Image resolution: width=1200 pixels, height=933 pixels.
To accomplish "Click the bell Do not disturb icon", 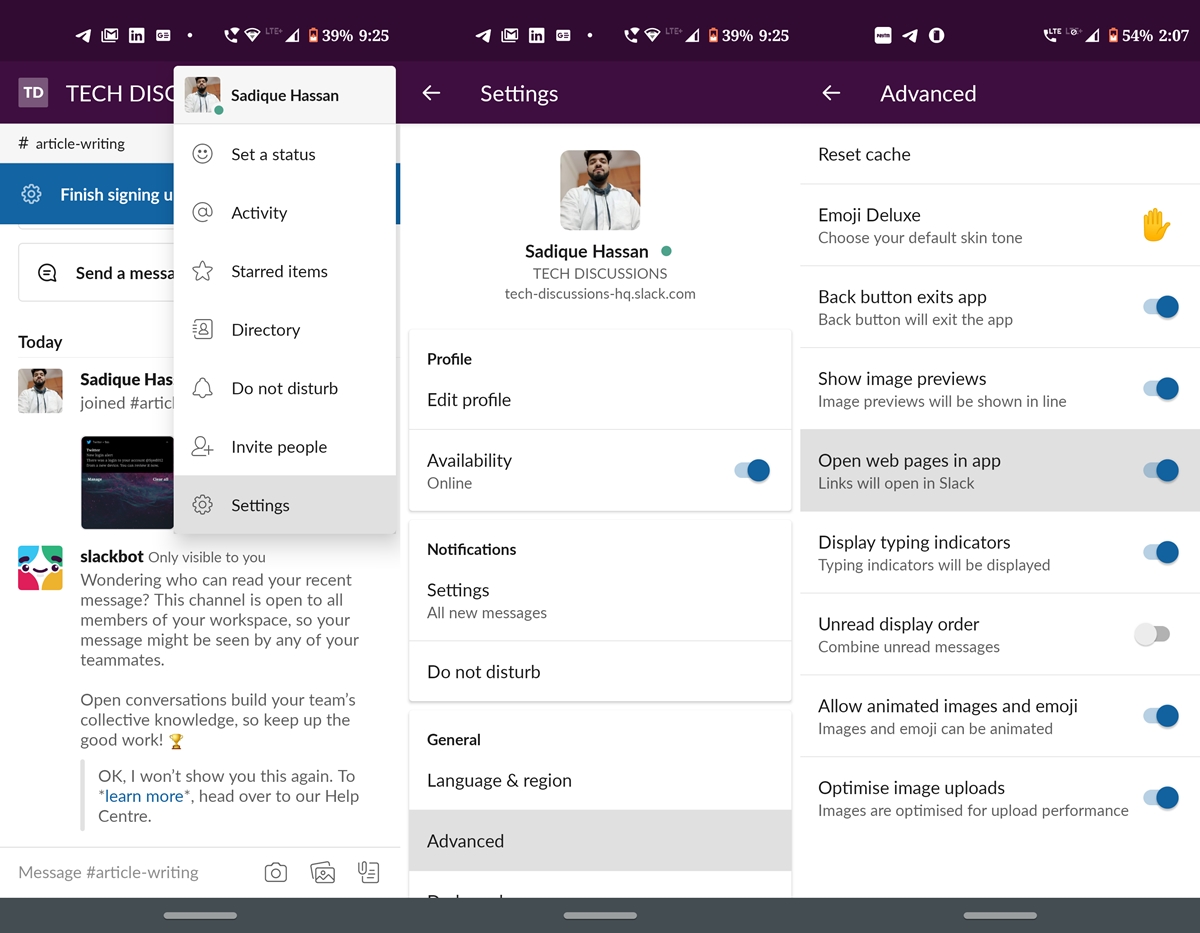I will (x=202, y=388).
